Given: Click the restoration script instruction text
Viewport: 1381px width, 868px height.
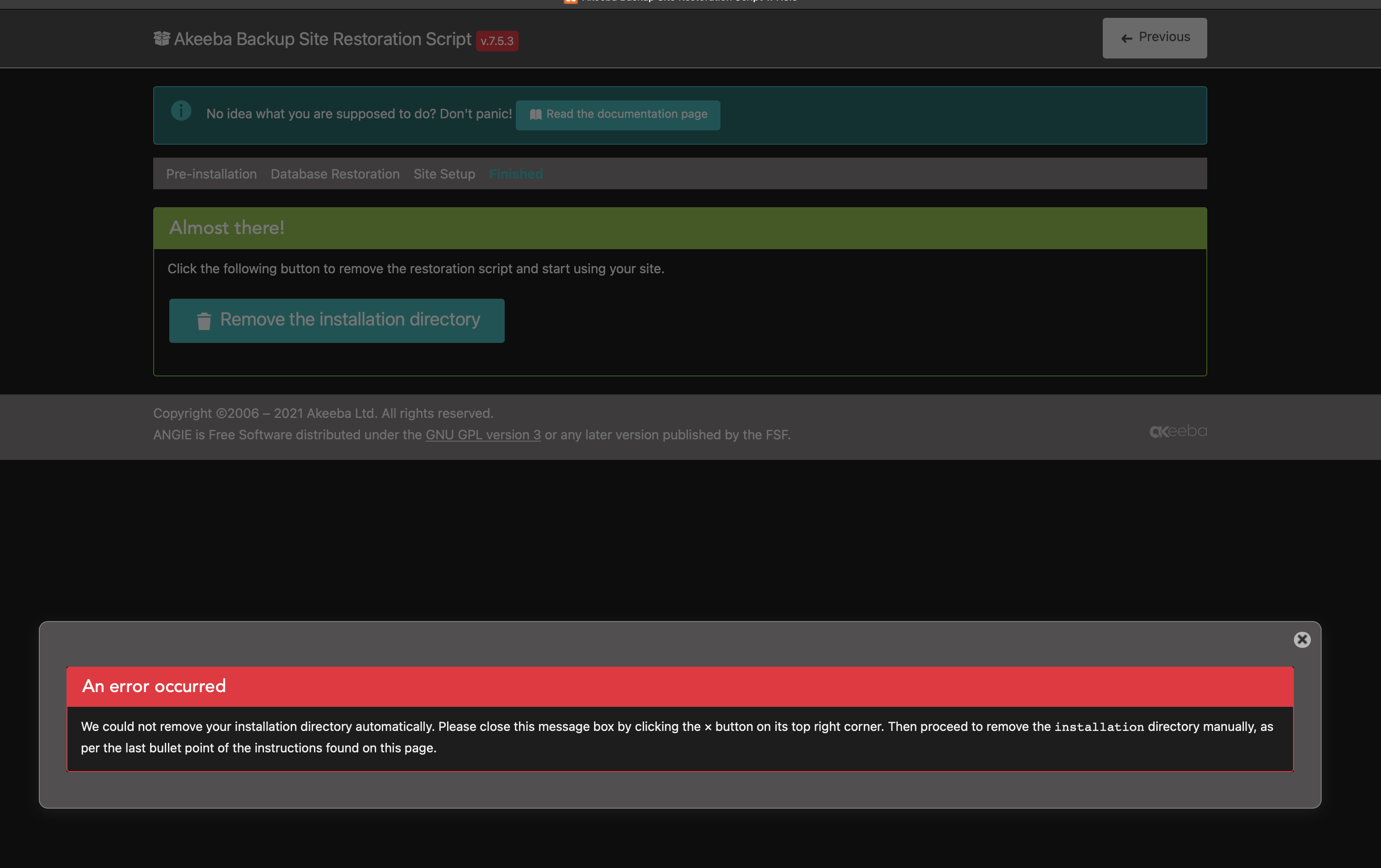Looking at the screenshot, I should tap(416, 268).
